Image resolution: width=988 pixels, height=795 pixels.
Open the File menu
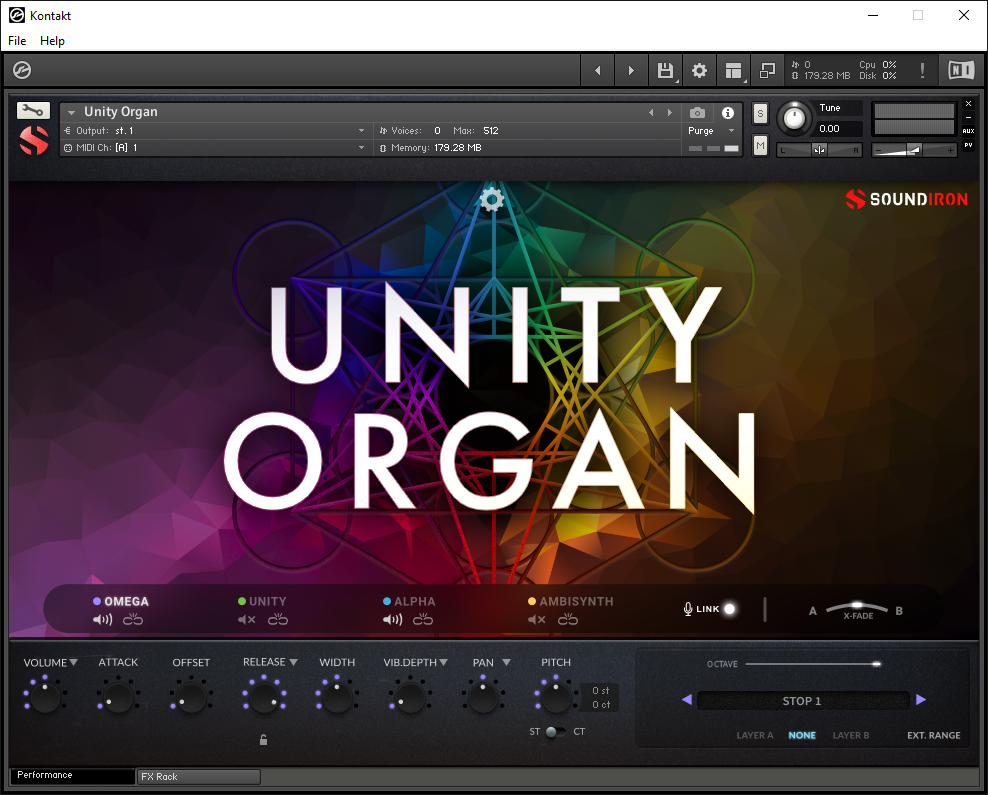point(17,41)
